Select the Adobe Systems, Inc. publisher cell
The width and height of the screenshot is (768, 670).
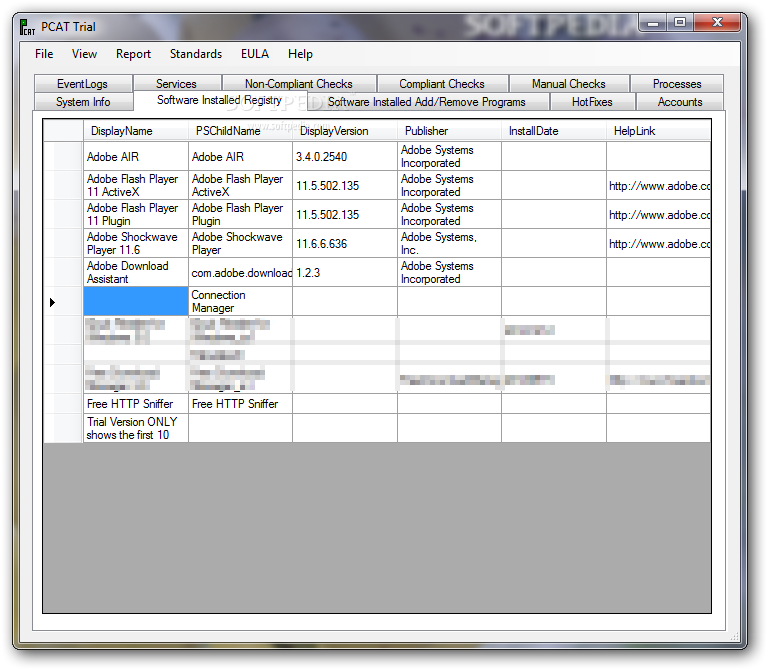[449, 243]
